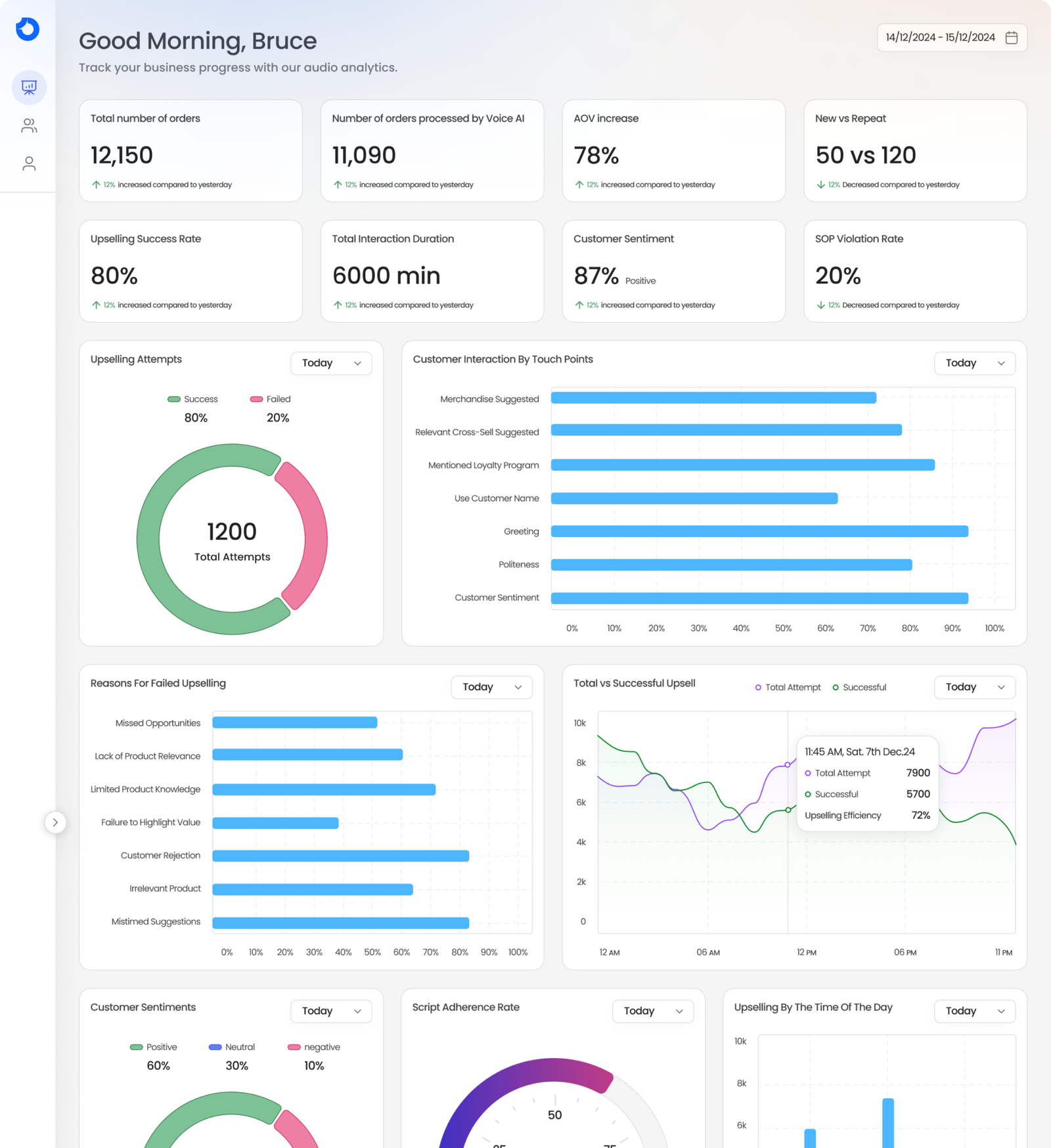Image resolution: width=1051 pixels, height=1148 pixels.
Task: Click the up arrow icon in AOV increase card
Action: tap(579, 185)
